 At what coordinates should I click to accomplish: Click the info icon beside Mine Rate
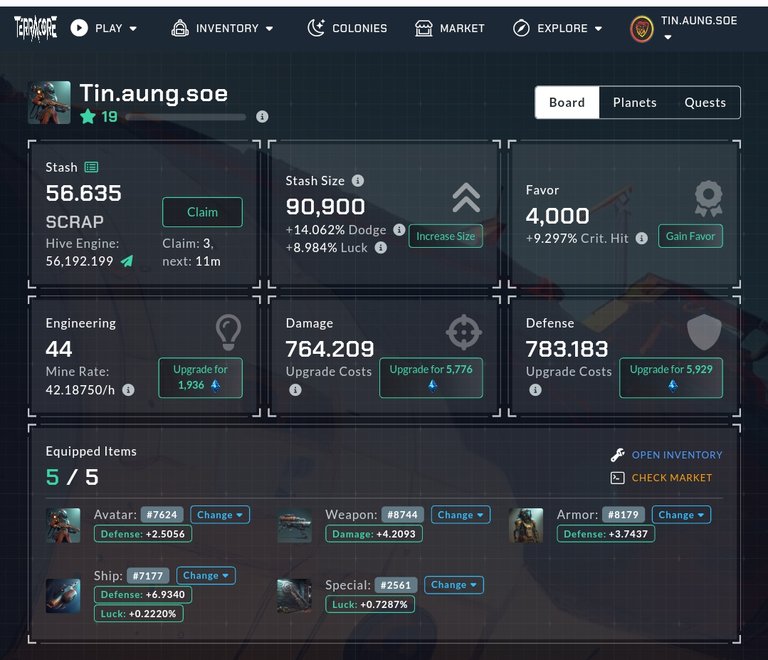[128, 390]
